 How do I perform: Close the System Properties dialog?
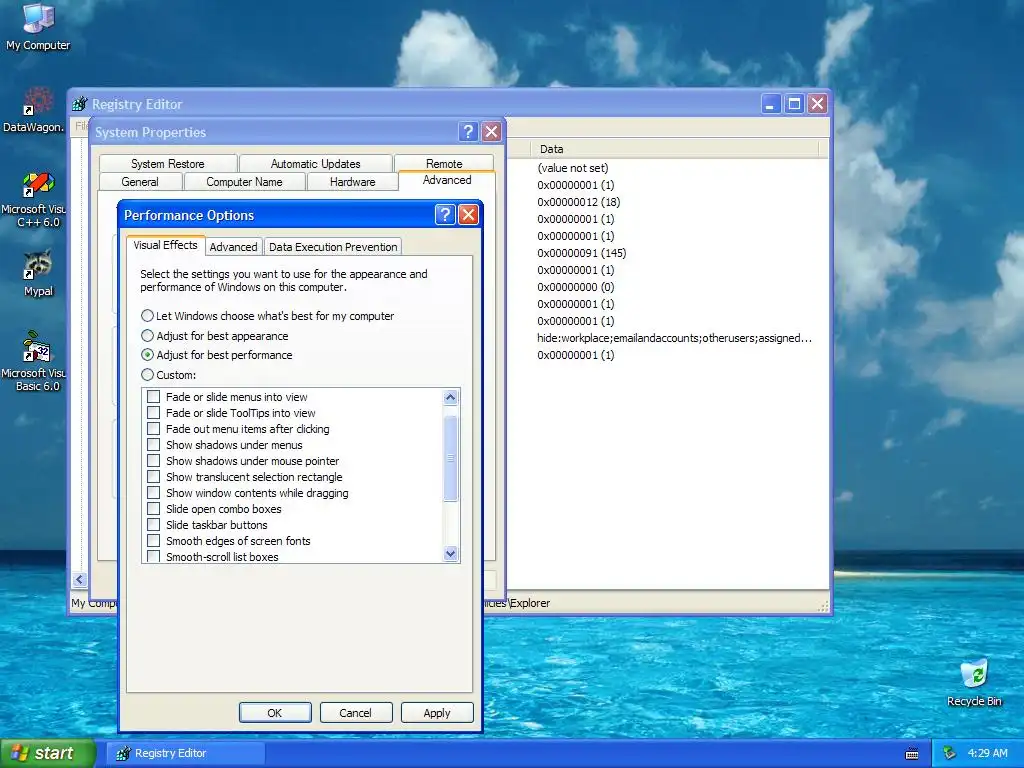click(x=491, y=132)
